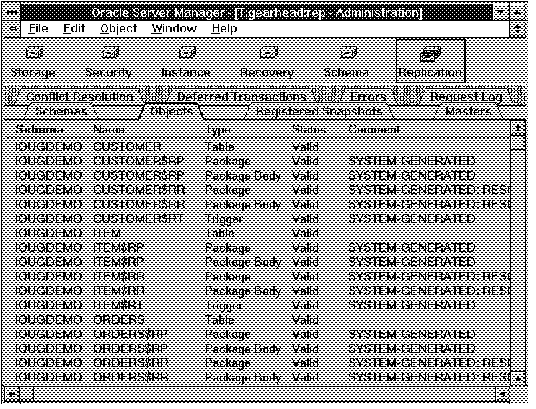
Task: Select the CUSTOMER table name
Action: (x=127, y=146)
